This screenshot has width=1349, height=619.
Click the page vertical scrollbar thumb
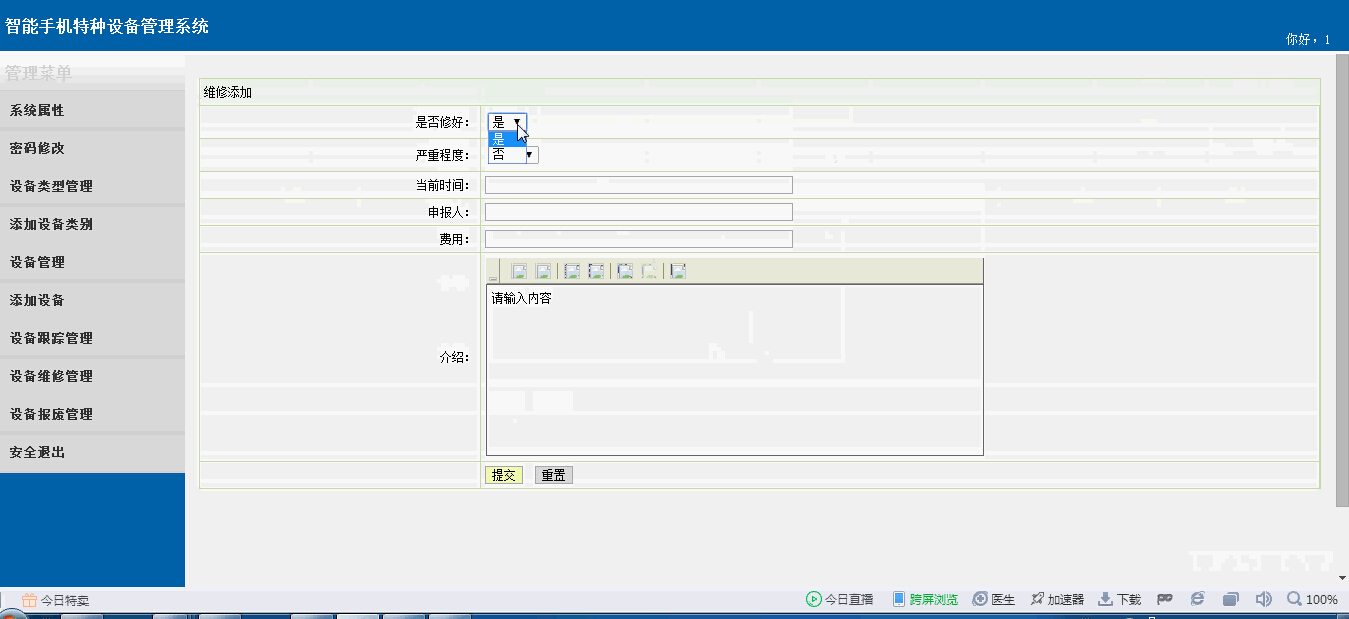point(1342,279)
